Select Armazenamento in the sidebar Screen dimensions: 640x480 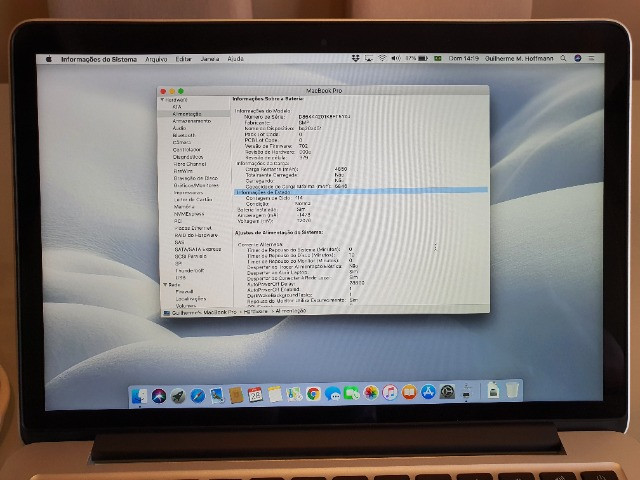pyautogui.click(x=191, y=121)
